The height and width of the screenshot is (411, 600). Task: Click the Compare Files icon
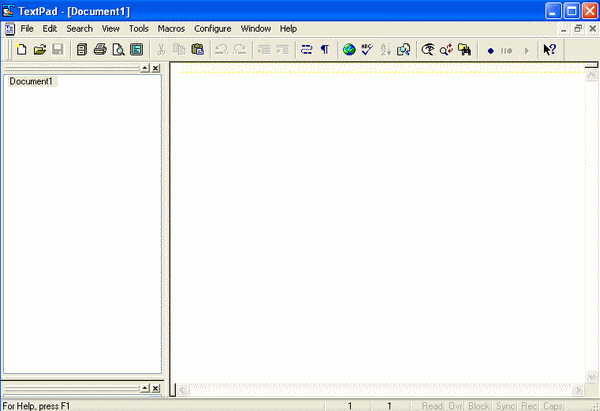[403, 50]
